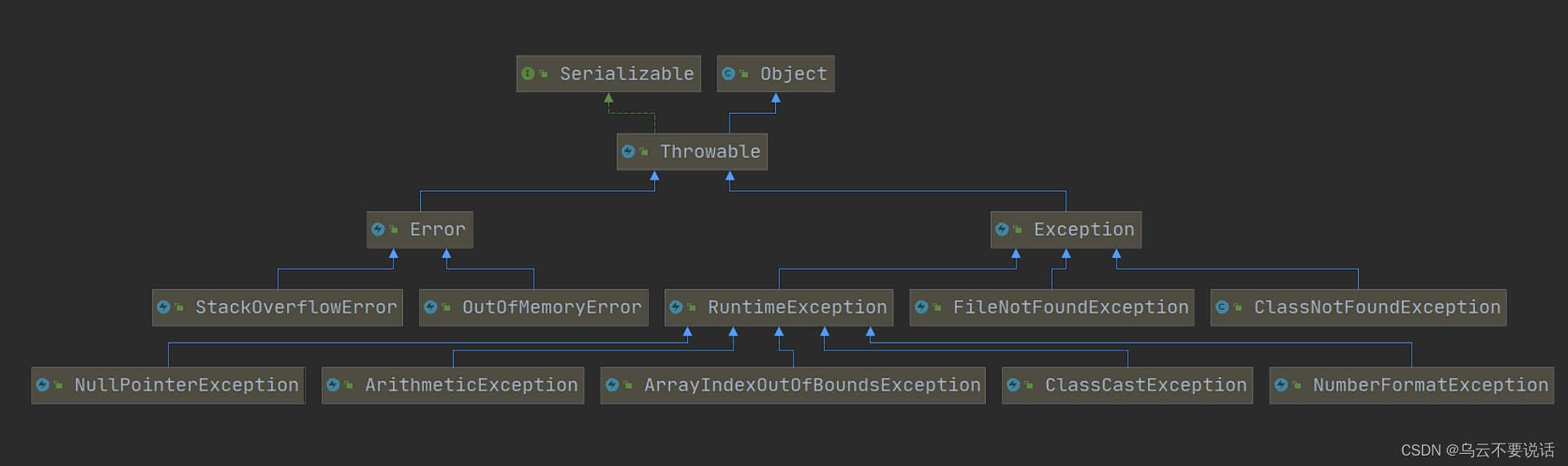Click the Throwable node label
This screenshot has width=1568, height=466.
click(709, 152)
